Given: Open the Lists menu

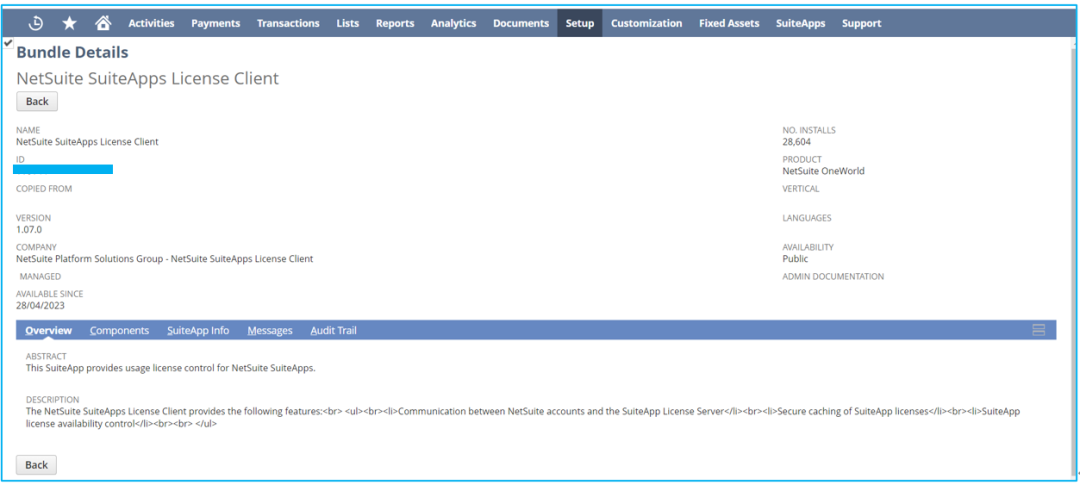Looking at the screenshot, I should (x=348, y=23).
